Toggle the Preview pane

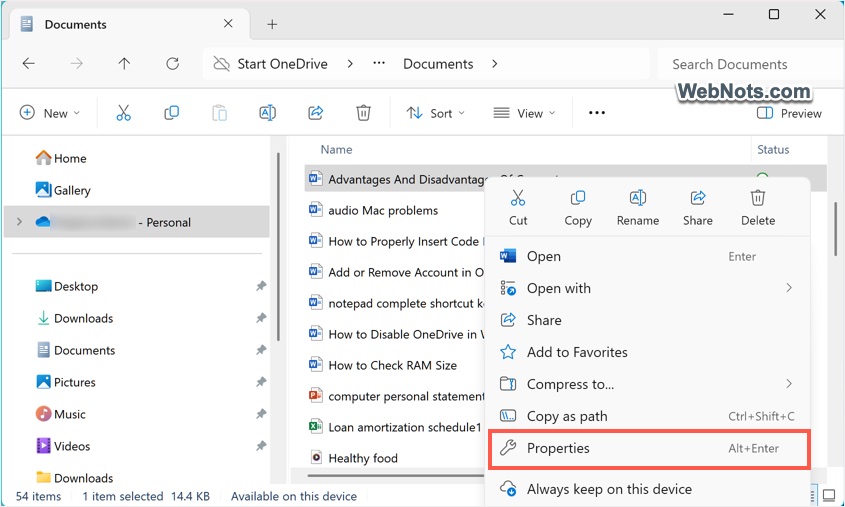click(789, 113)
